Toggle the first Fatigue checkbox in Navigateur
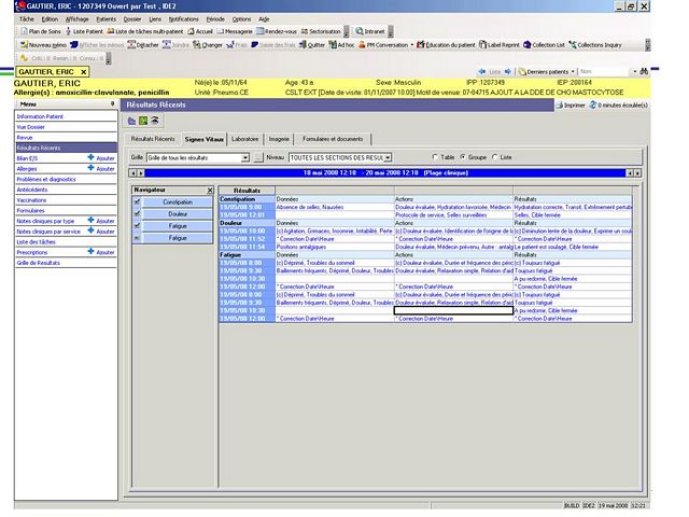 click(x=137, y=226)
